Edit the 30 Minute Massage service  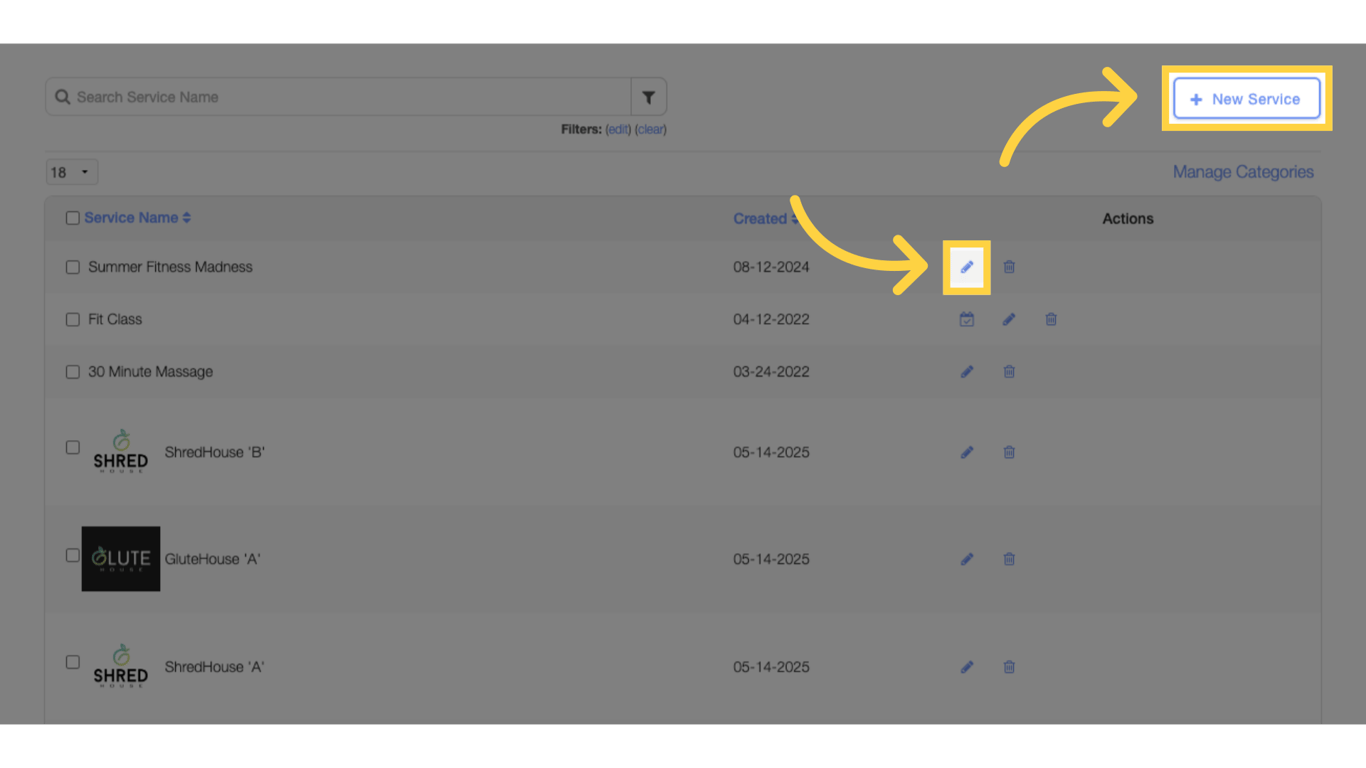click(x=966, y=371)
